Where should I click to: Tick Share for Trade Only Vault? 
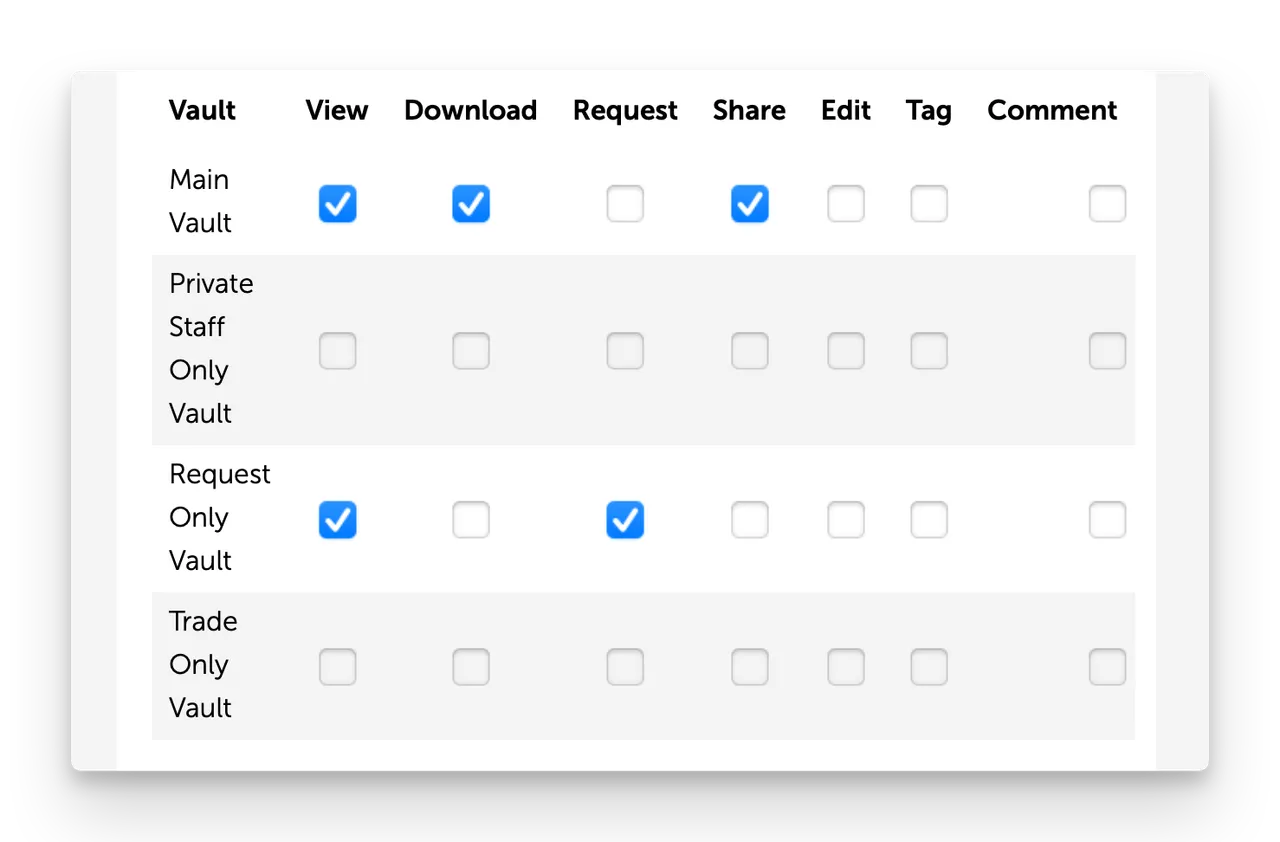749,667
